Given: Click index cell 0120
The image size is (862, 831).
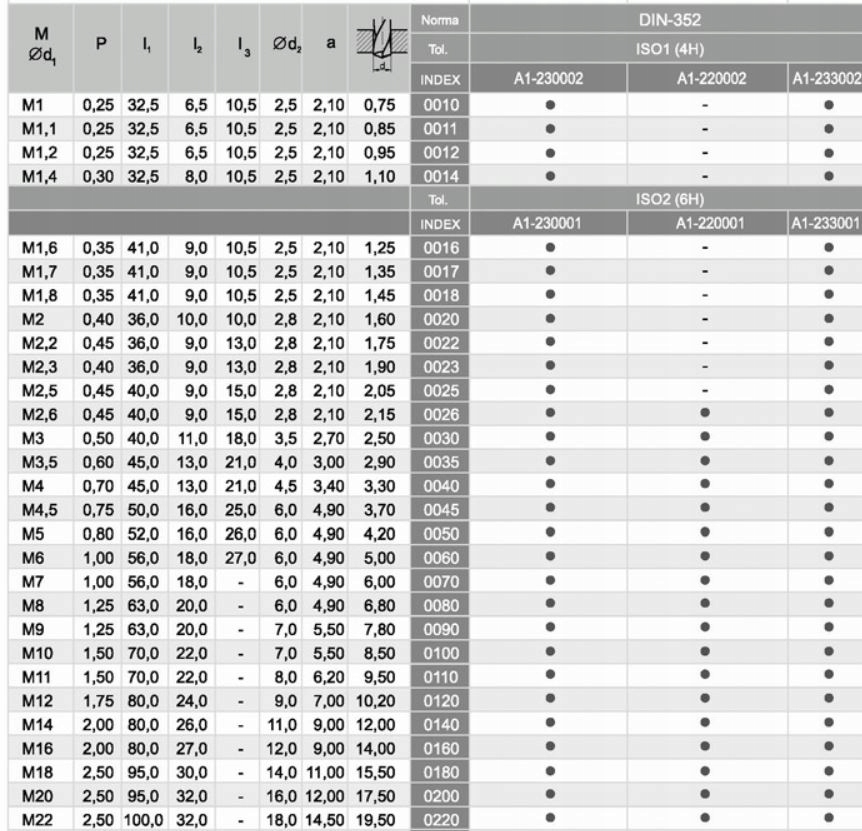Looking at the screenshot, I should coord(440,701).
